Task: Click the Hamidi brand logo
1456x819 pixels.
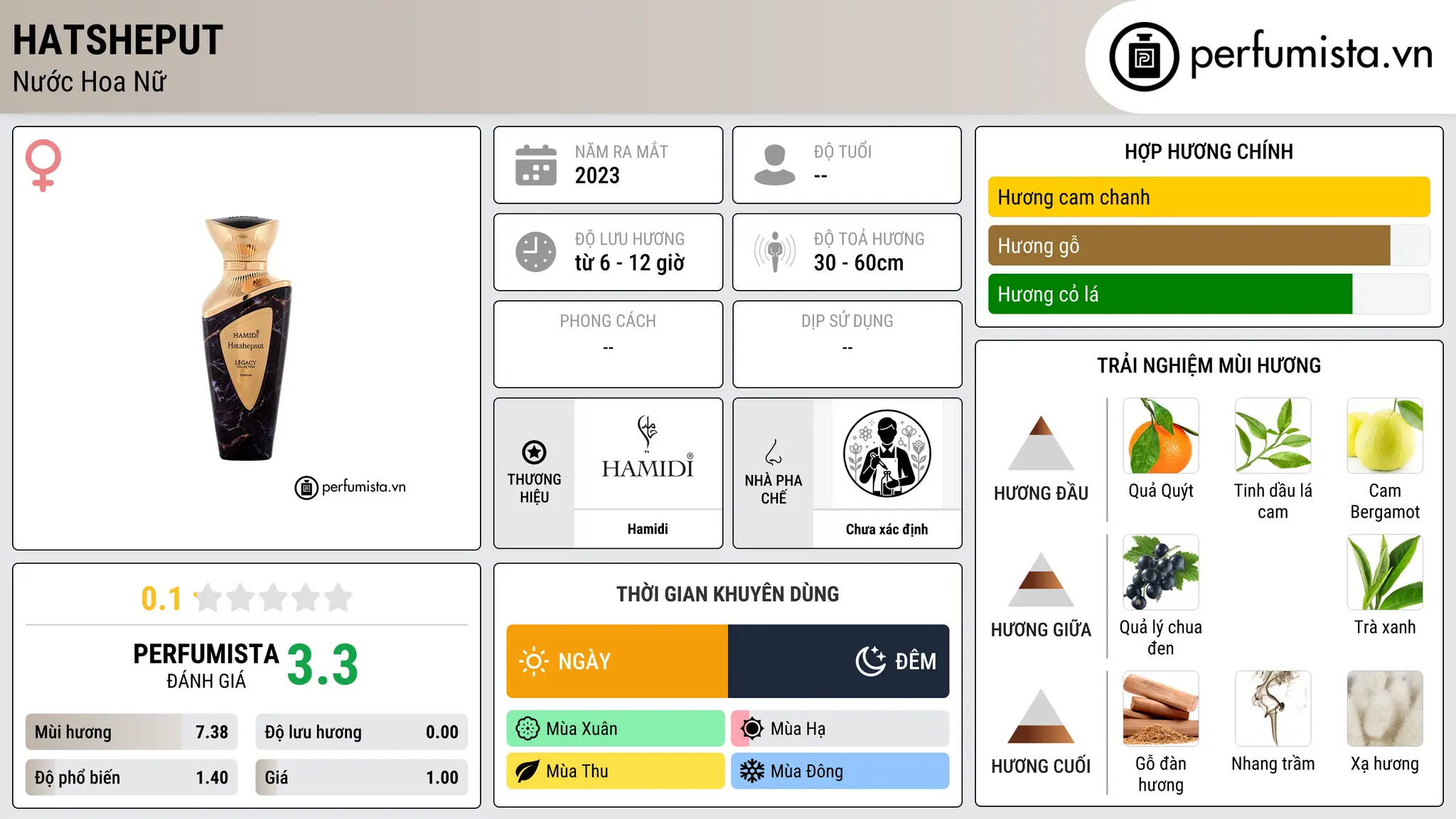Action: pyautogui.click(x=648, y=446)
